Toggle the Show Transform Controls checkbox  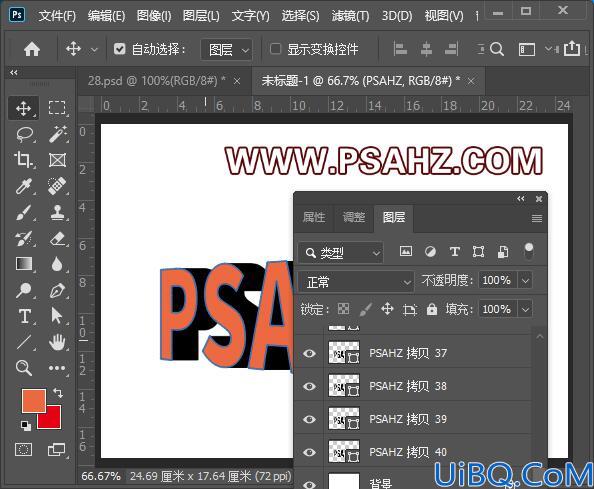point(275,49)
